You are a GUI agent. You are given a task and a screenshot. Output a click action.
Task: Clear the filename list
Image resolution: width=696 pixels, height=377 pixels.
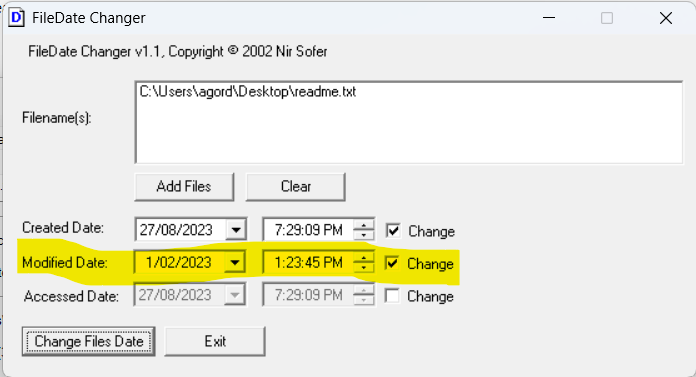[x=296, y=187]
